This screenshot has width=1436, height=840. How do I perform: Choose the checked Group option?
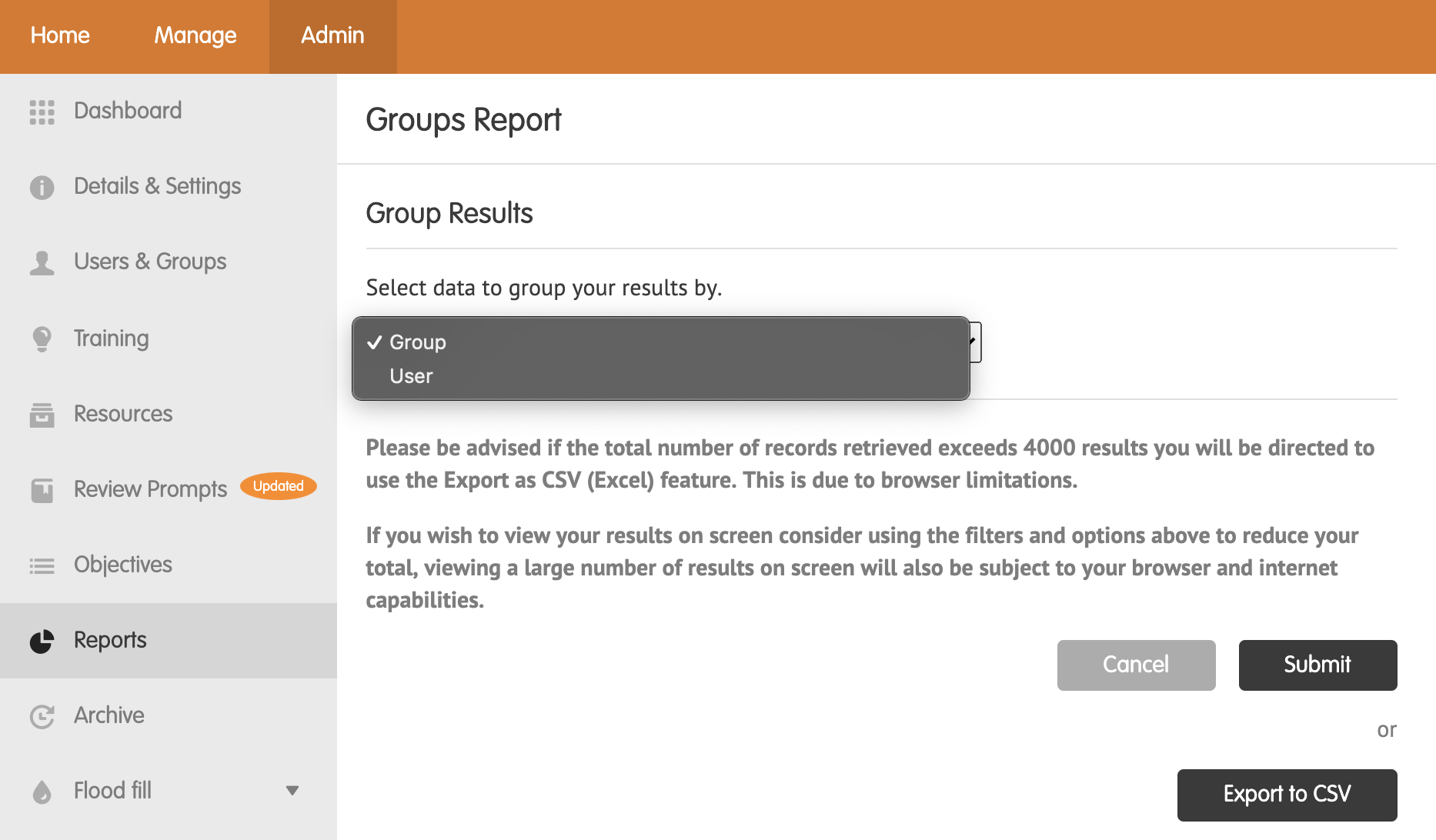click(x=417, y=342)
